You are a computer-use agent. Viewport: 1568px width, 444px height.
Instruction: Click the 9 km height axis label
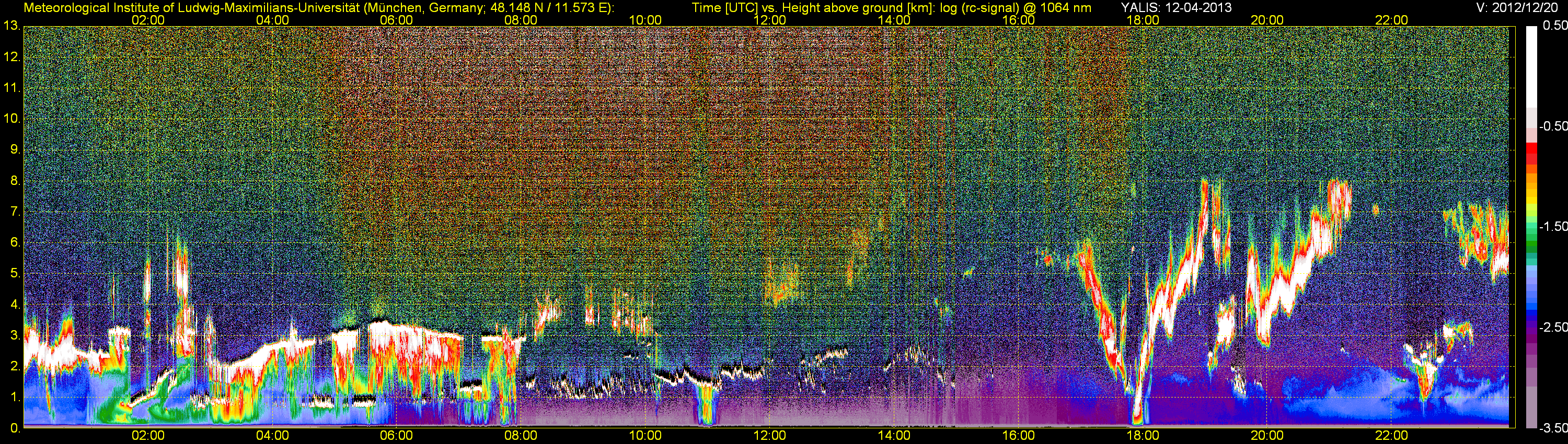(15, 149)
